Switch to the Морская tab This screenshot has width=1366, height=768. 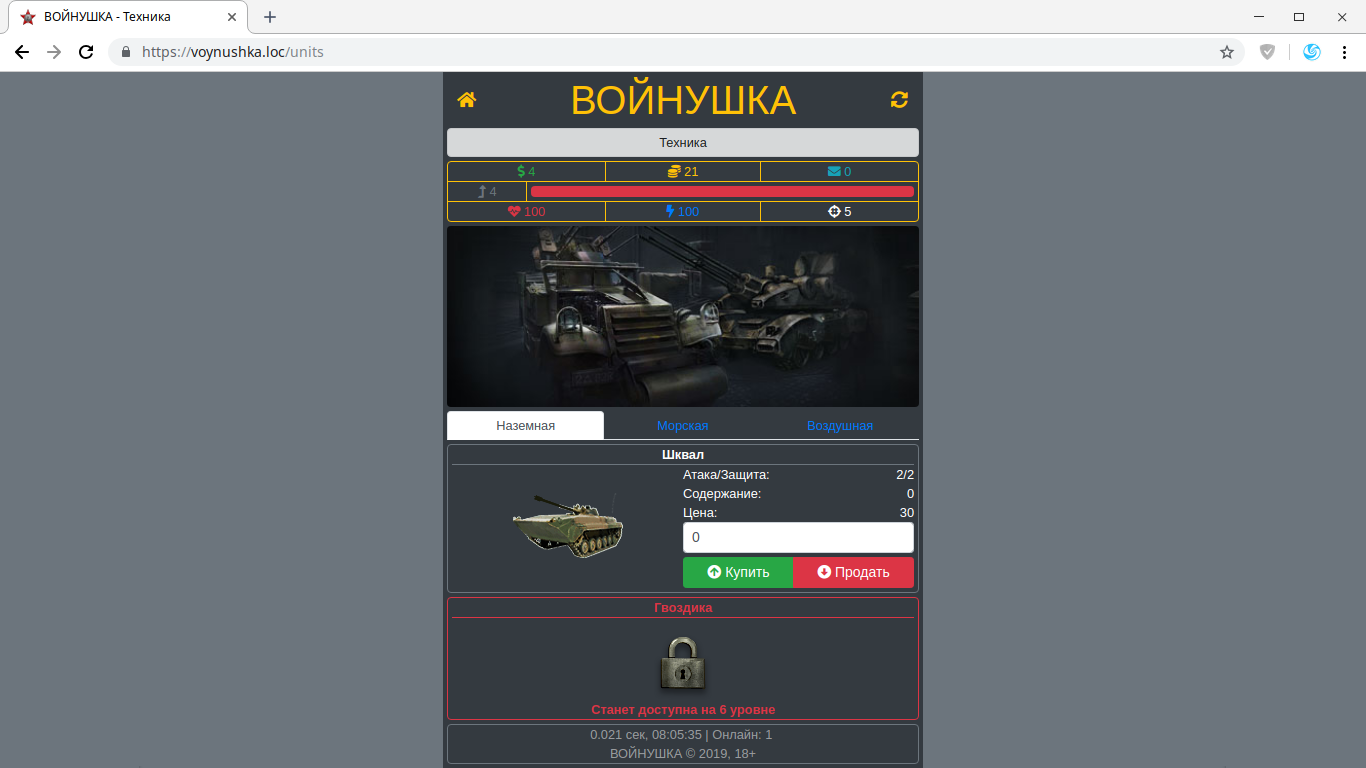(x=682, y=426)
